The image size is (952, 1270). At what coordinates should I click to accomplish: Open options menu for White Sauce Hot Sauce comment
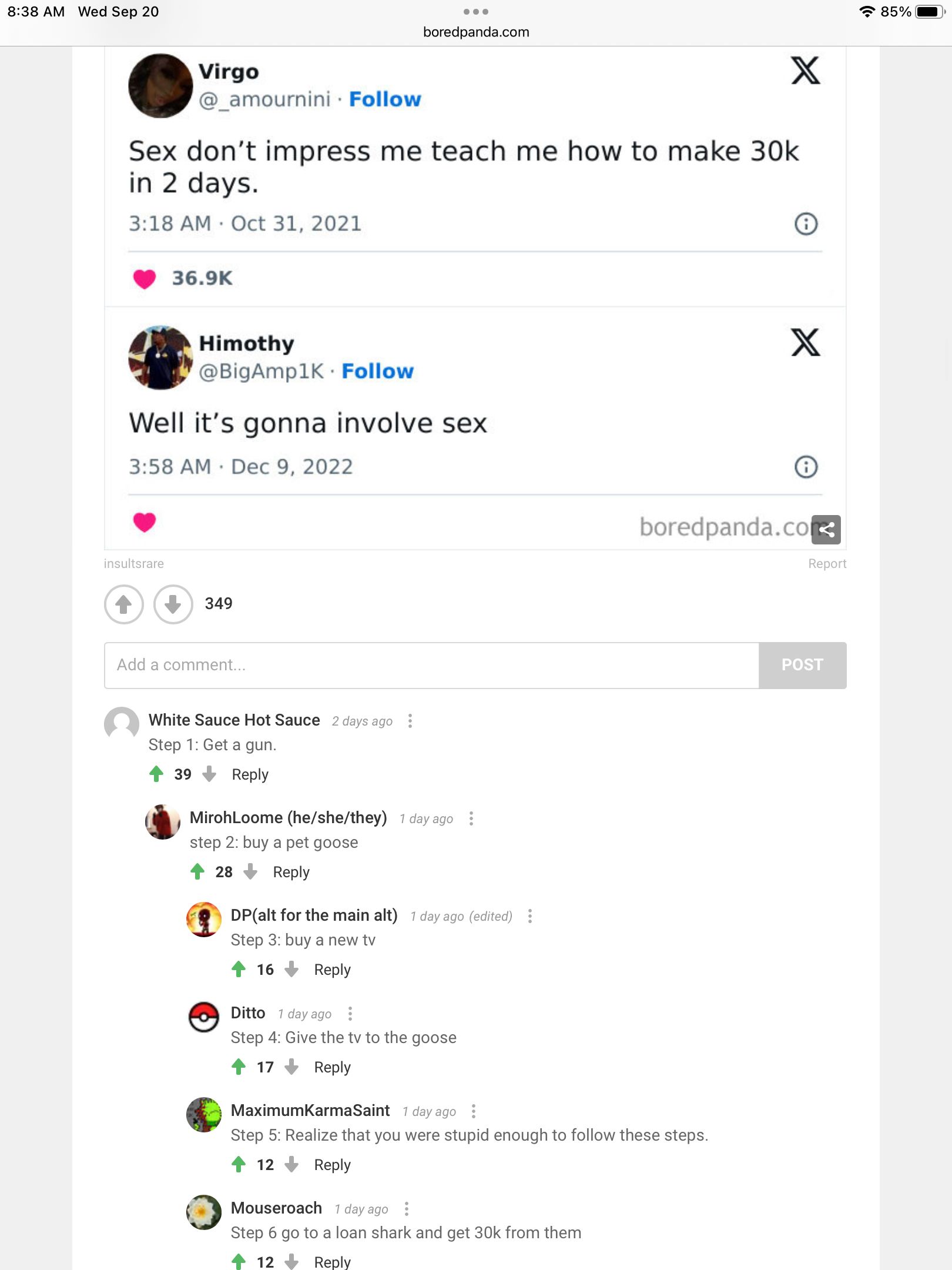410,721
